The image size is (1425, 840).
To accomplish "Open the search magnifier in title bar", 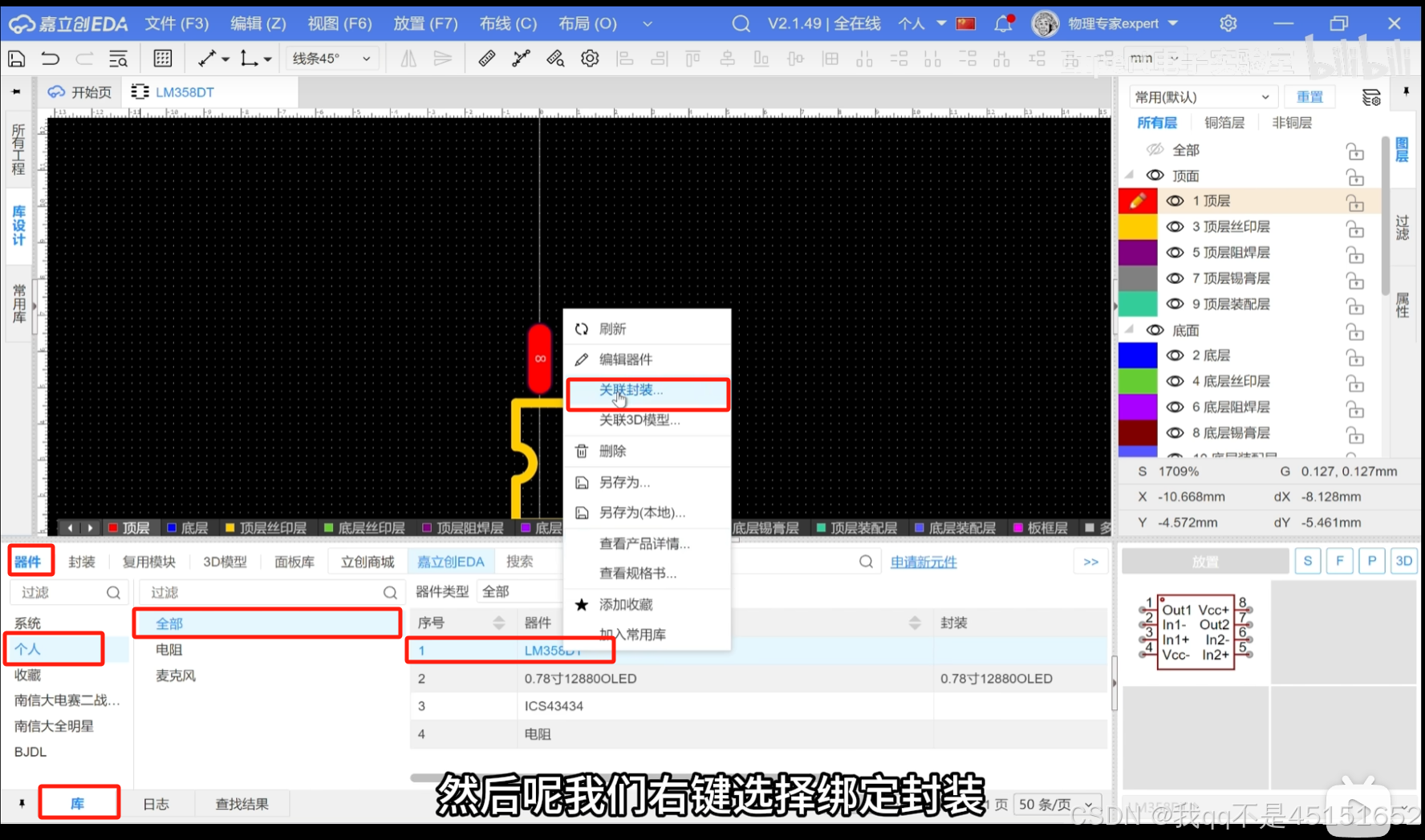I will point(741,24).
